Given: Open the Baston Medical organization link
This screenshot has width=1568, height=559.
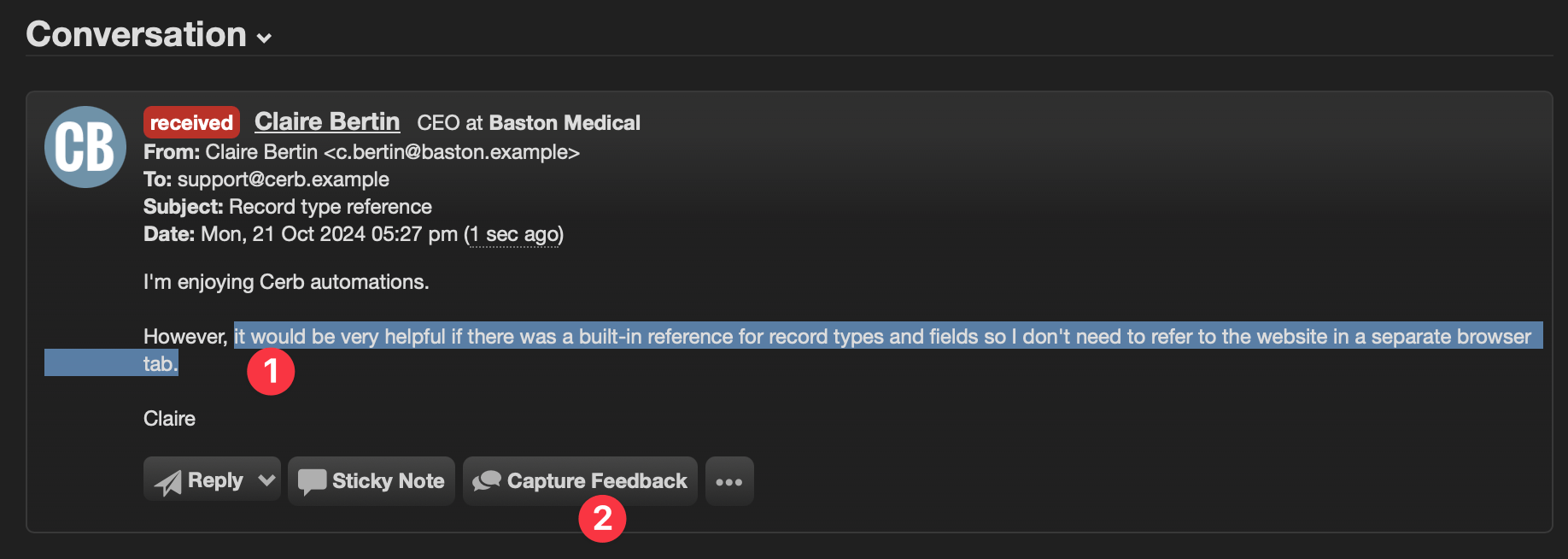Looking at the screenshot, I should [565, 122].
